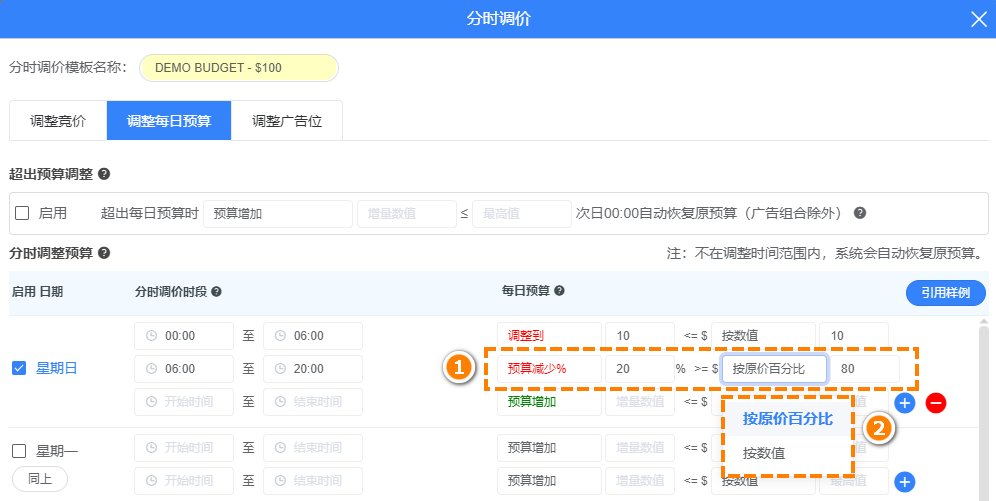Edit the template name field DEMO BUDGET - $100
996x501 pixels.
[239, 68]
